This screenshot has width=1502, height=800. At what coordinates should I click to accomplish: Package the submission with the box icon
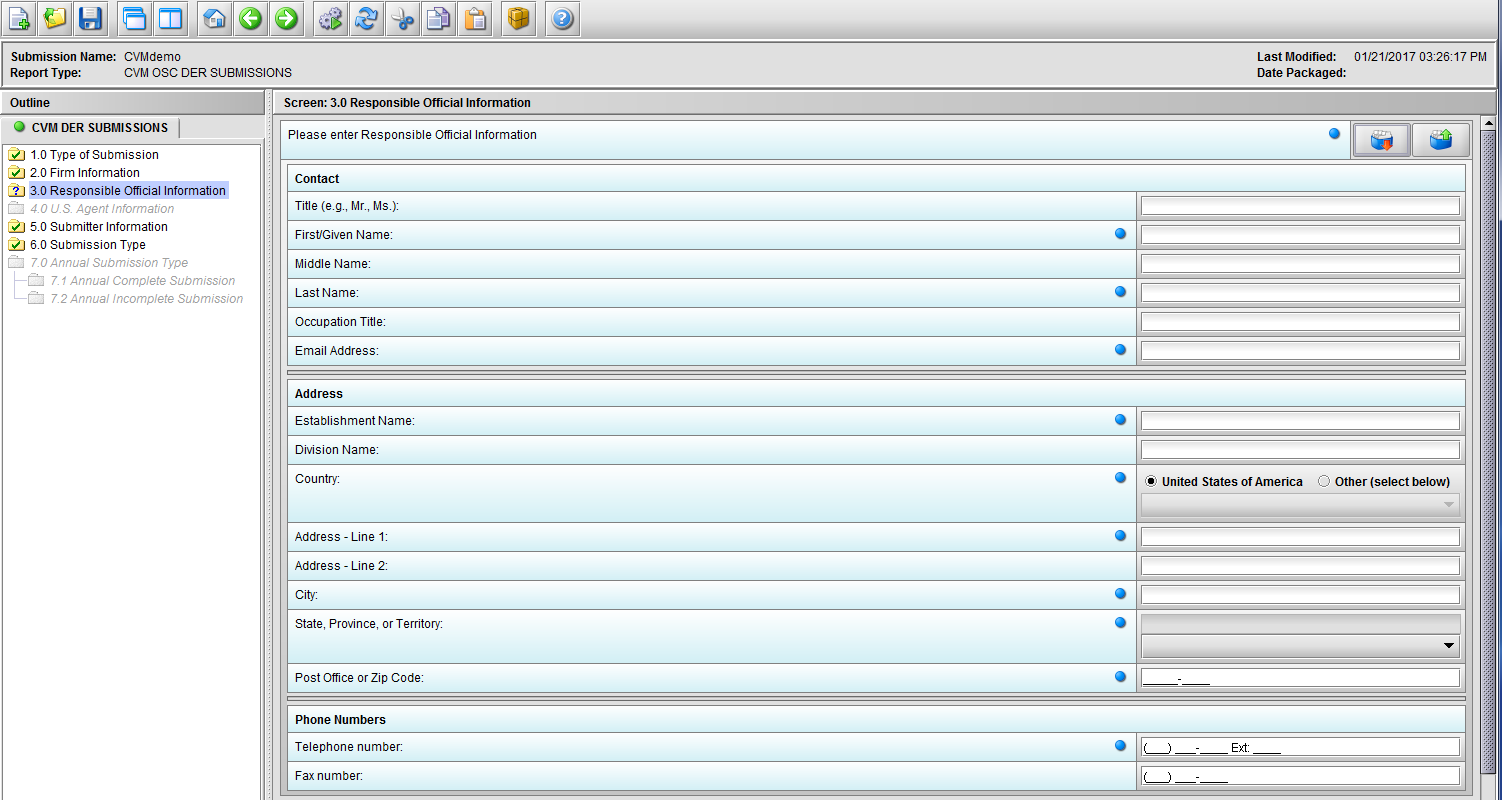518,18
